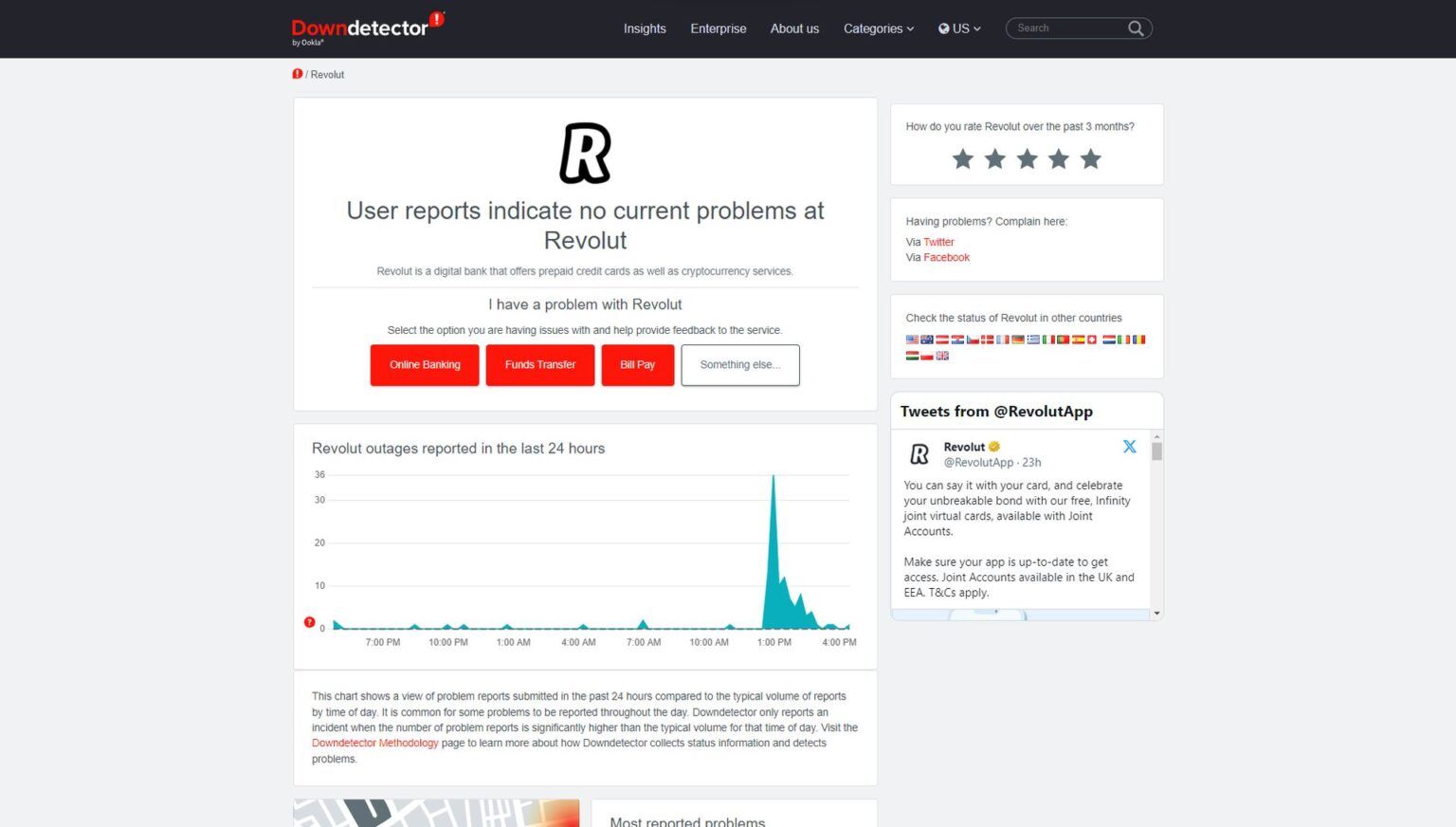Viewport: 1456px width, 827px height.
Task: Report an Online Banking problem
Action: point(425,365)
